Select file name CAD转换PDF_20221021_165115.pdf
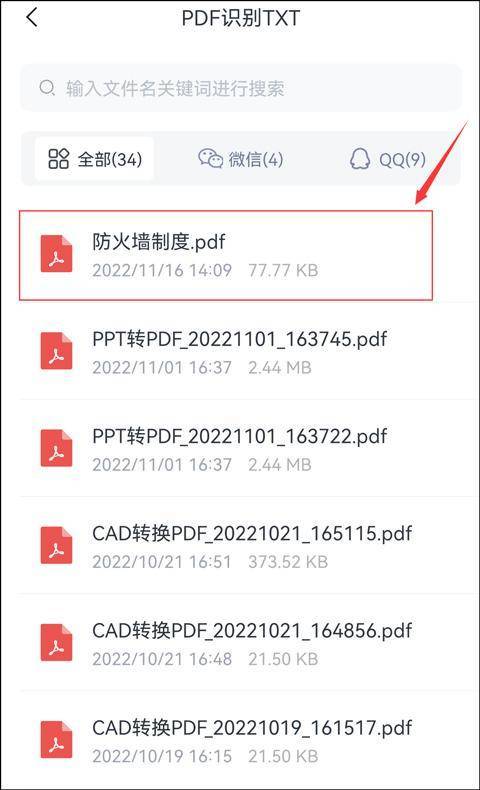Viewport: 480px width, 790px height. coord(252,533)
